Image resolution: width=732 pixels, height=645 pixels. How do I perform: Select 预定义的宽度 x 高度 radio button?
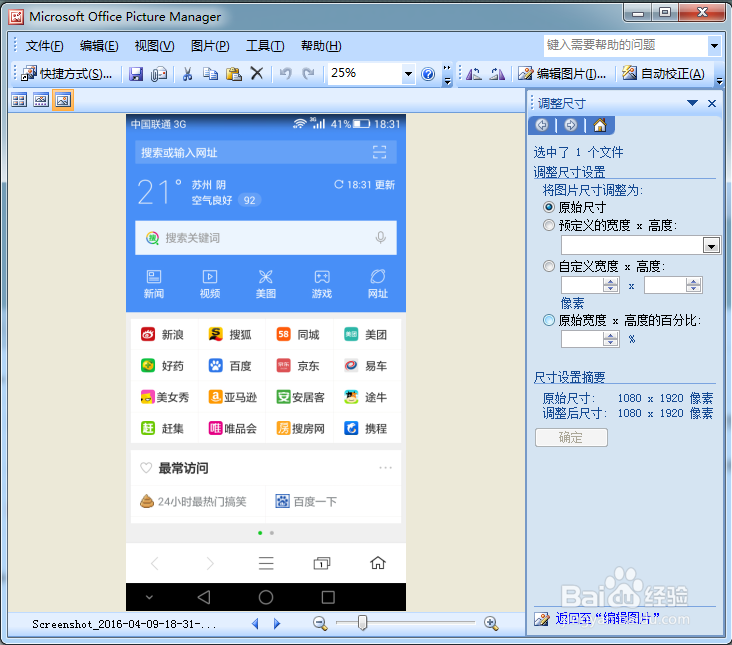(549, 225)
